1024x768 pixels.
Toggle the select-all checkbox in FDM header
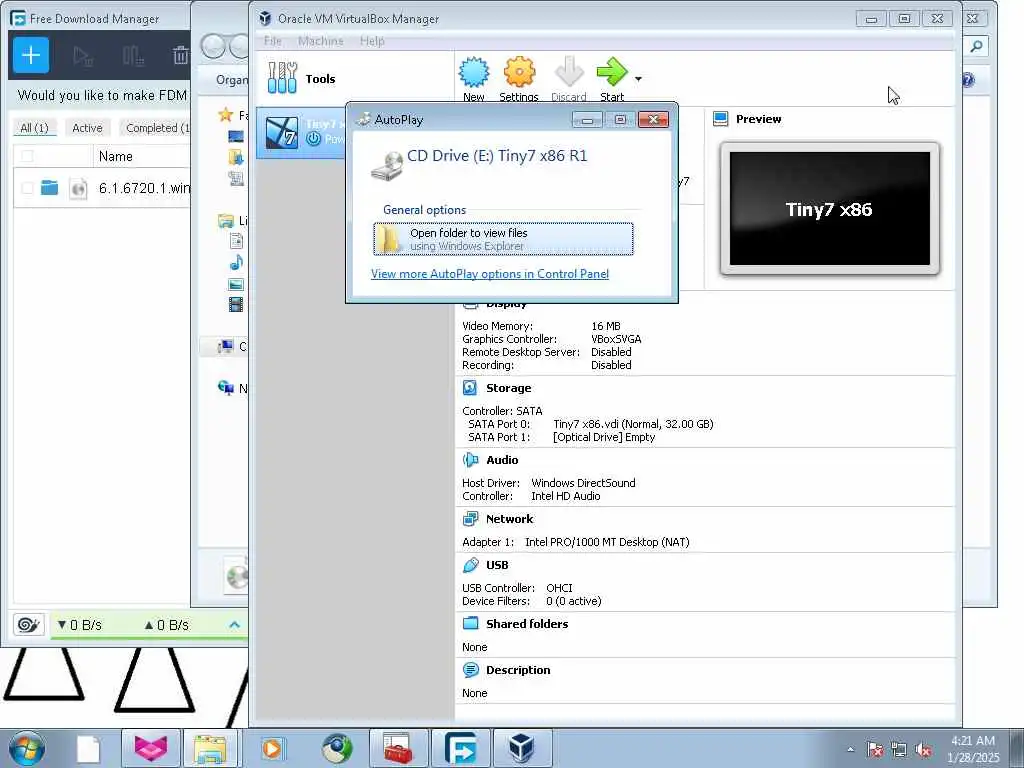pos(27,156)
